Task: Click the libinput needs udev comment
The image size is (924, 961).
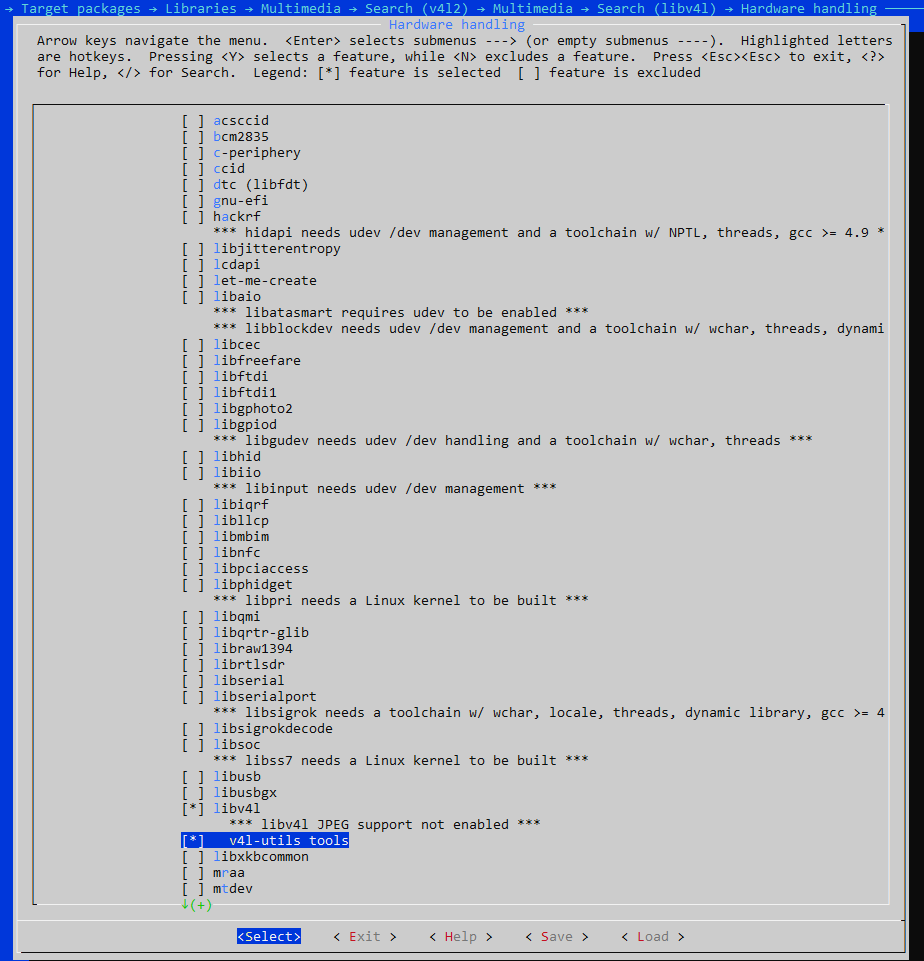Action: click(385, 488)
